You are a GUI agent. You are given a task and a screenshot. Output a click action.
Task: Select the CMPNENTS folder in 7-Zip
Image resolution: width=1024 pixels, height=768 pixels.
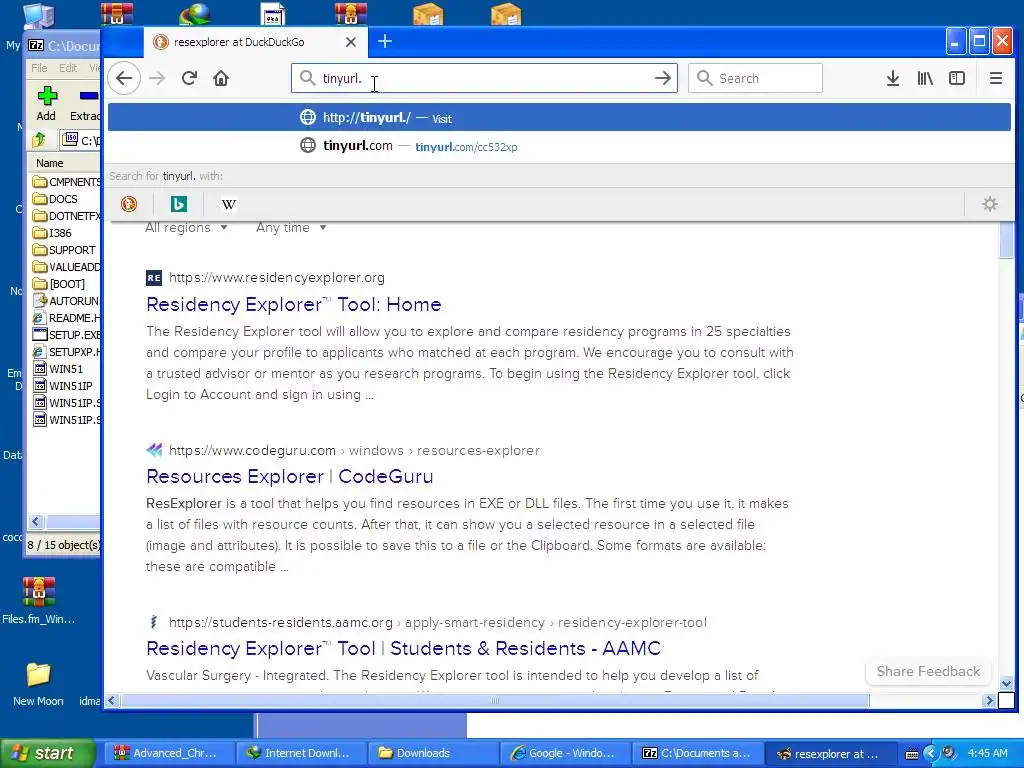pyautogui.click(x=67, y=182)
